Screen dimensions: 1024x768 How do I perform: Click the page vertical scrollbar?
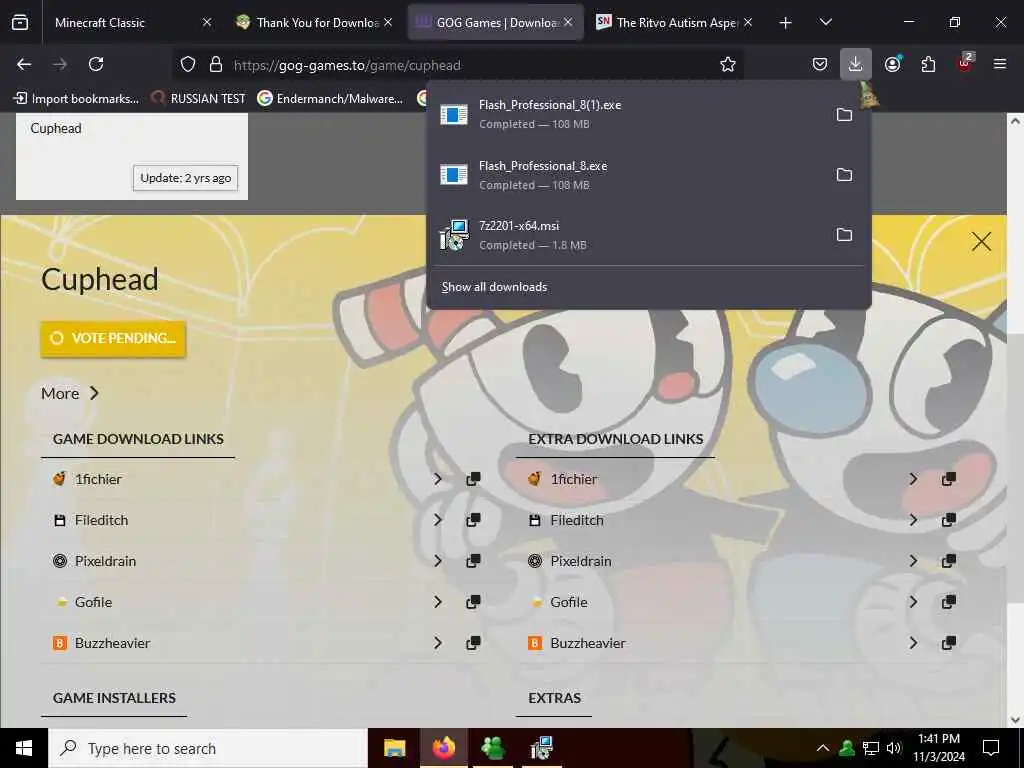[1015, 419]
